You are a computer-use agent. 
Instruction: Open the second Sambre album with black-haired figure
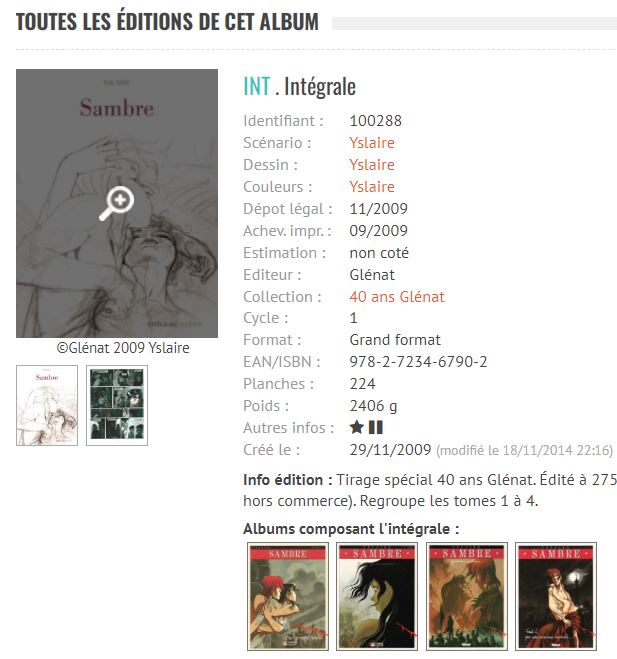coord(377,596)
